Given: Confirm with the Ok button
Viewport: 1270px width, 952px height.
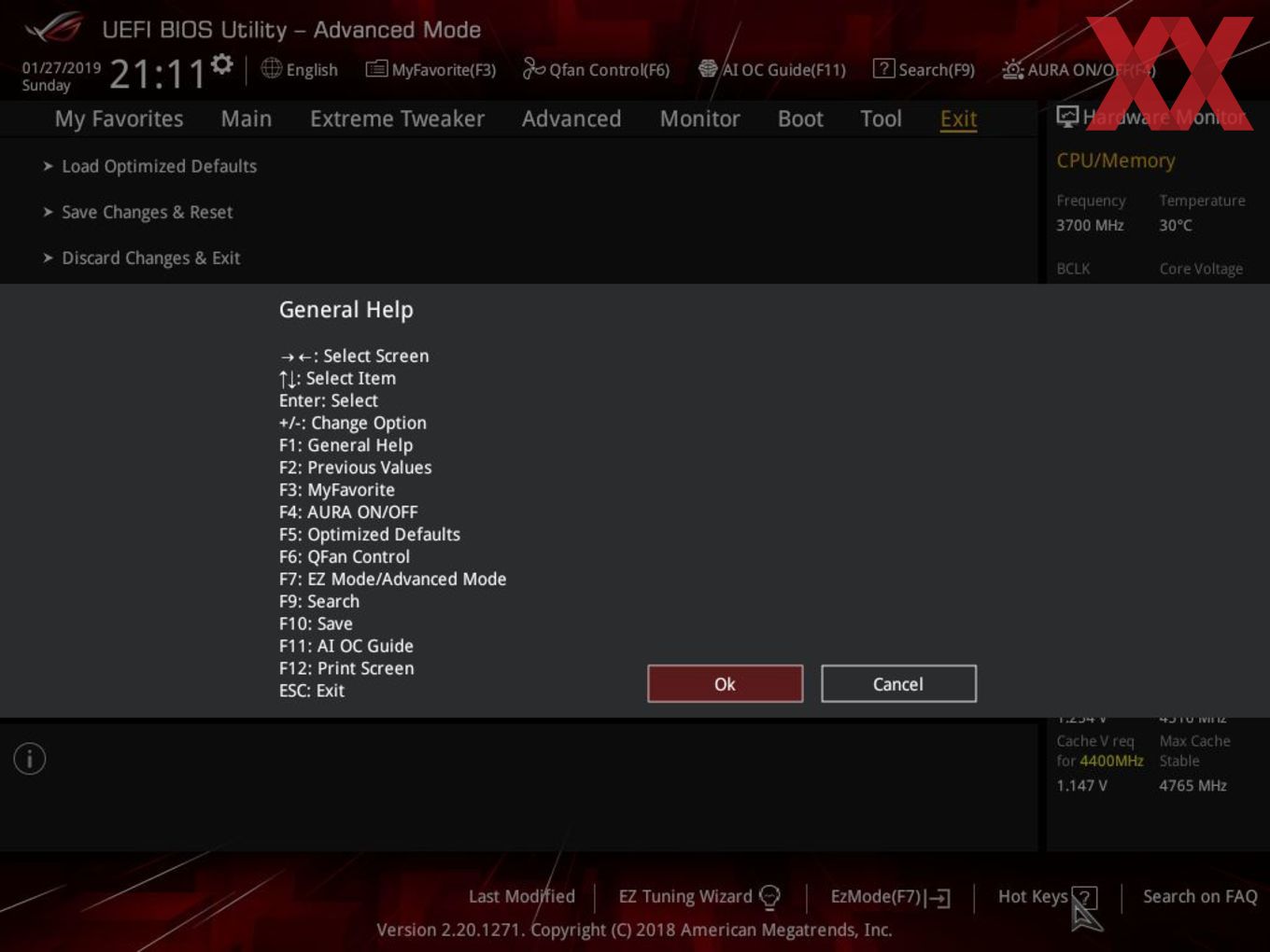Looking at the screenshot, I should [725, 684].
